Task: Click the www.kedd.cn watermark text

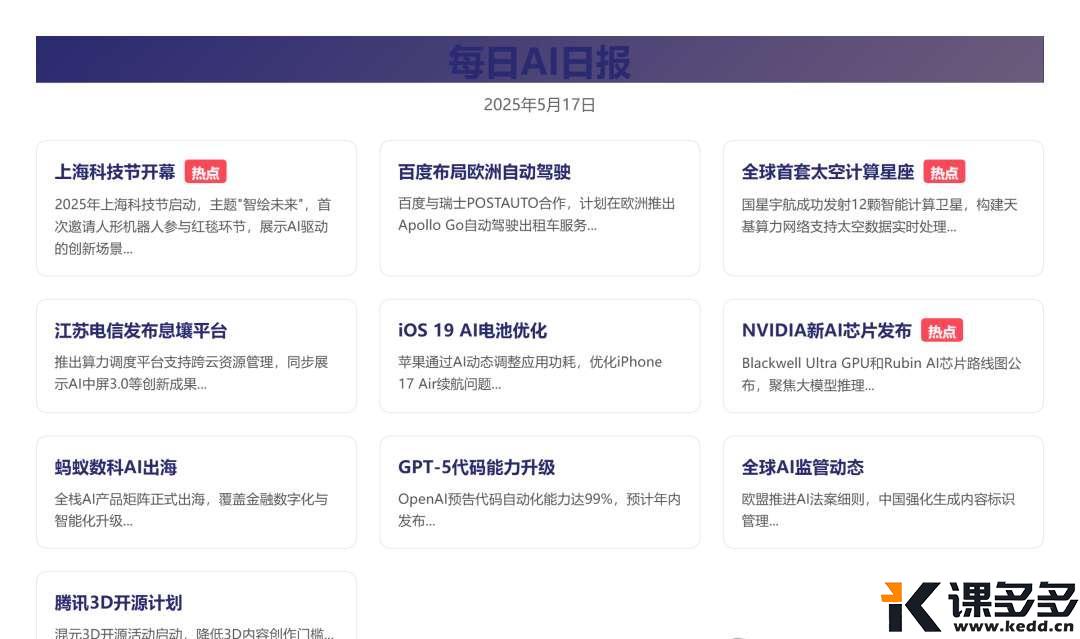Action: (1013, 628)
